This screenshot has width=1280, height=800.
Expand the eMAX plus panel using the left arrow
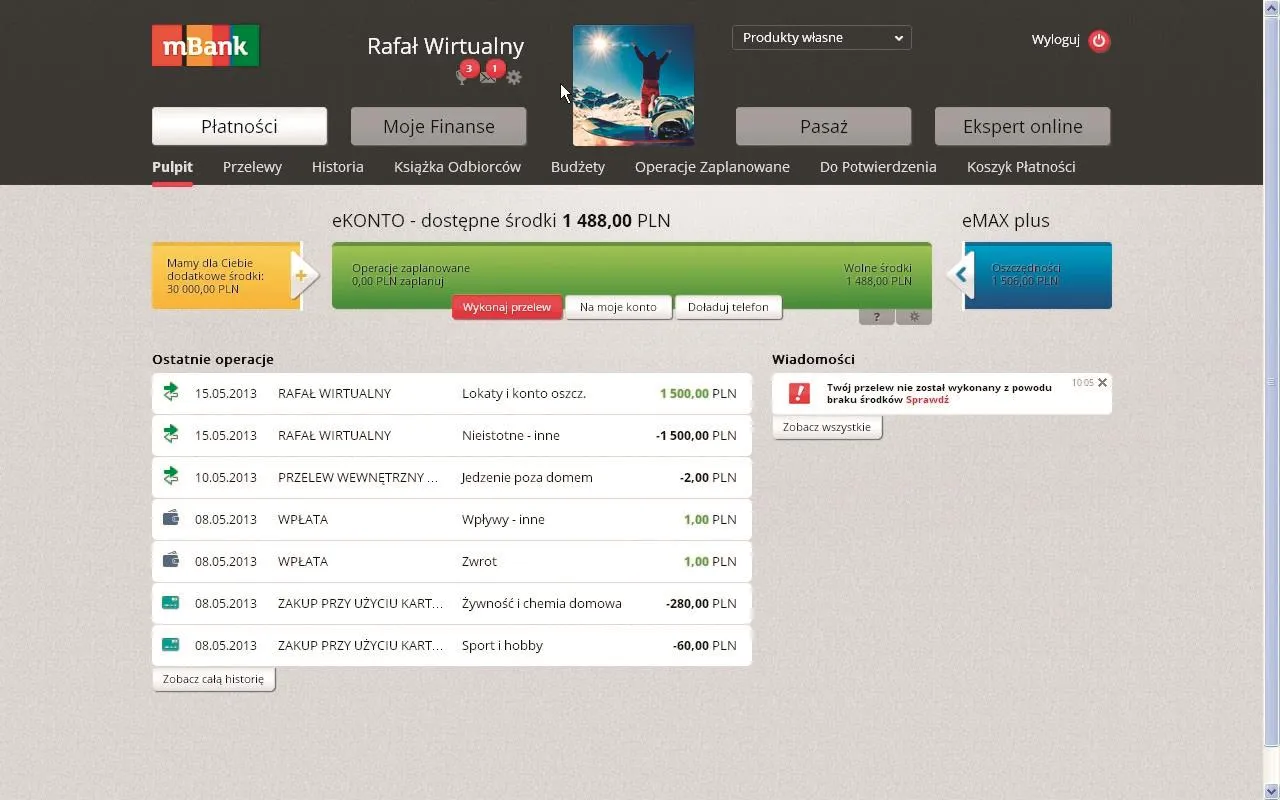[x=959, y=274]
